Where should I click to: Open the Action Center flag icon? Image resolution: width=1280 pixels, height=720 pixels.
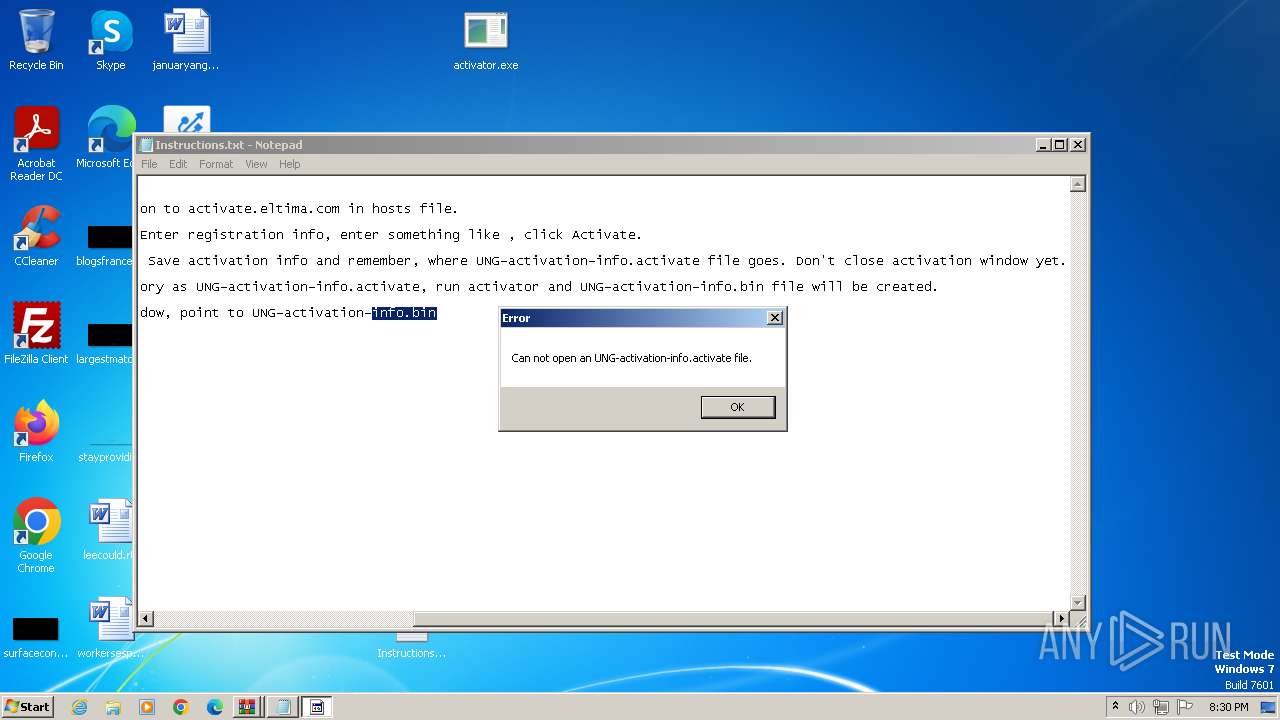(1185, 707)
